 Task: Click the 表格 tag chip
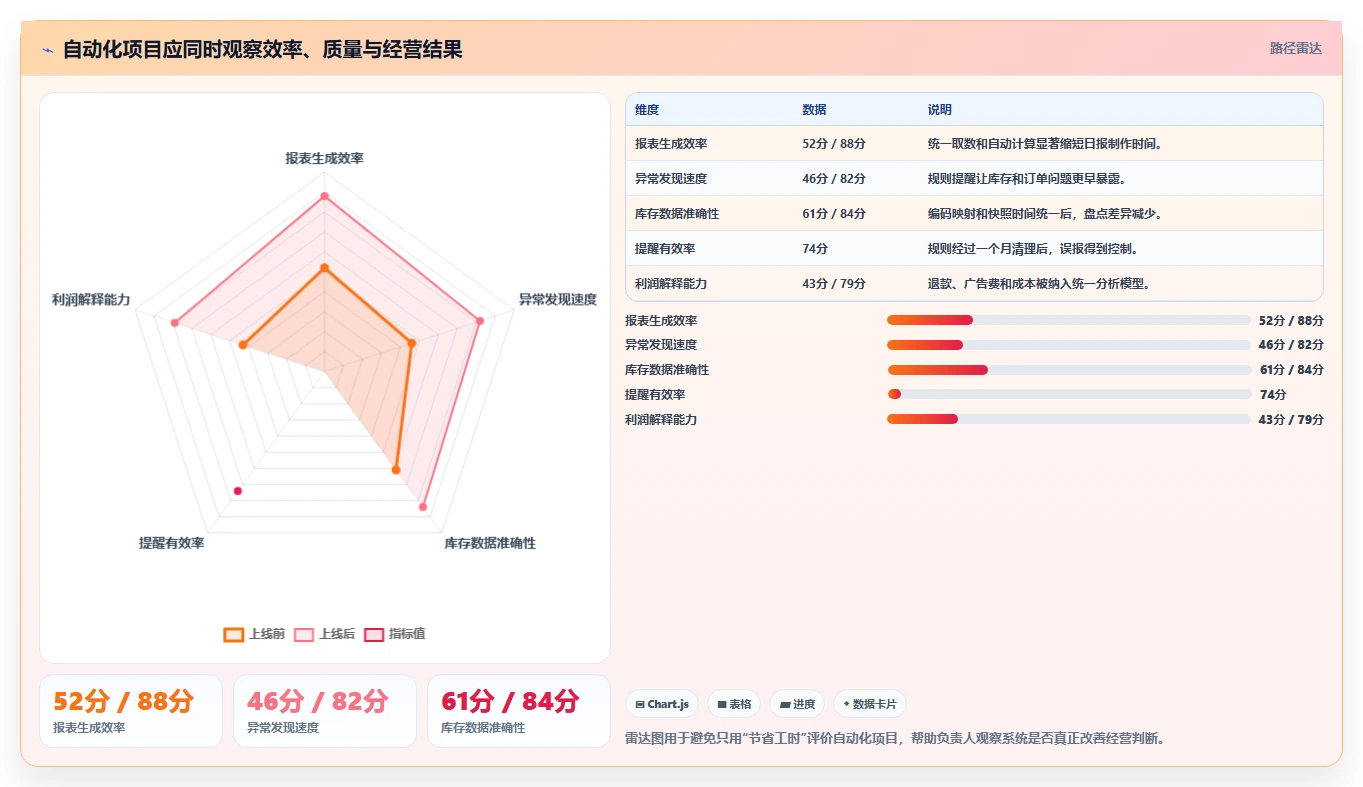point(734,704)
